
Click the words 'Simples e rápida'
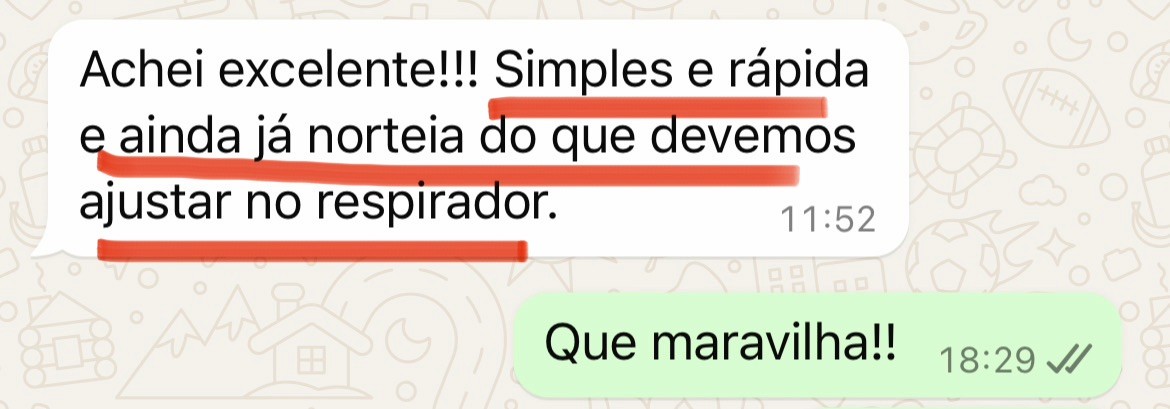pyautogui.click(x=682, y=72)
